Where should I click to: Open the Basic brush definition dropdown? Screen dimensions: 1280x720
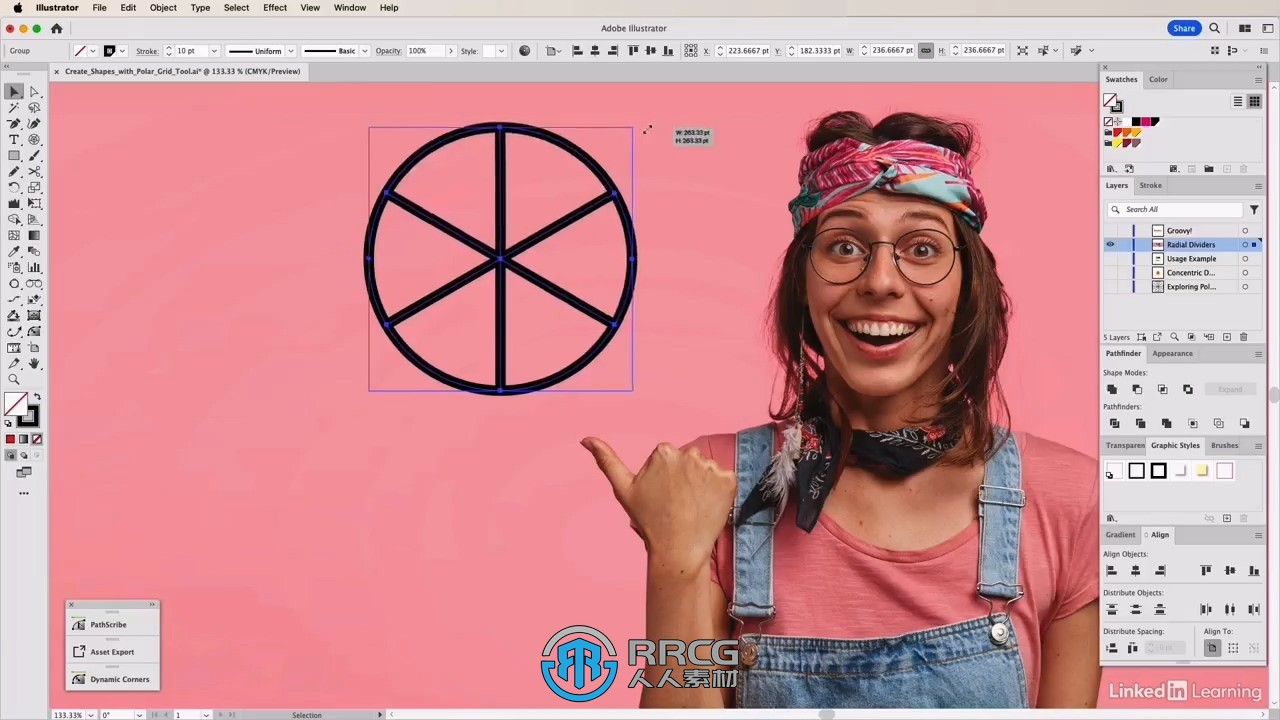364,51
